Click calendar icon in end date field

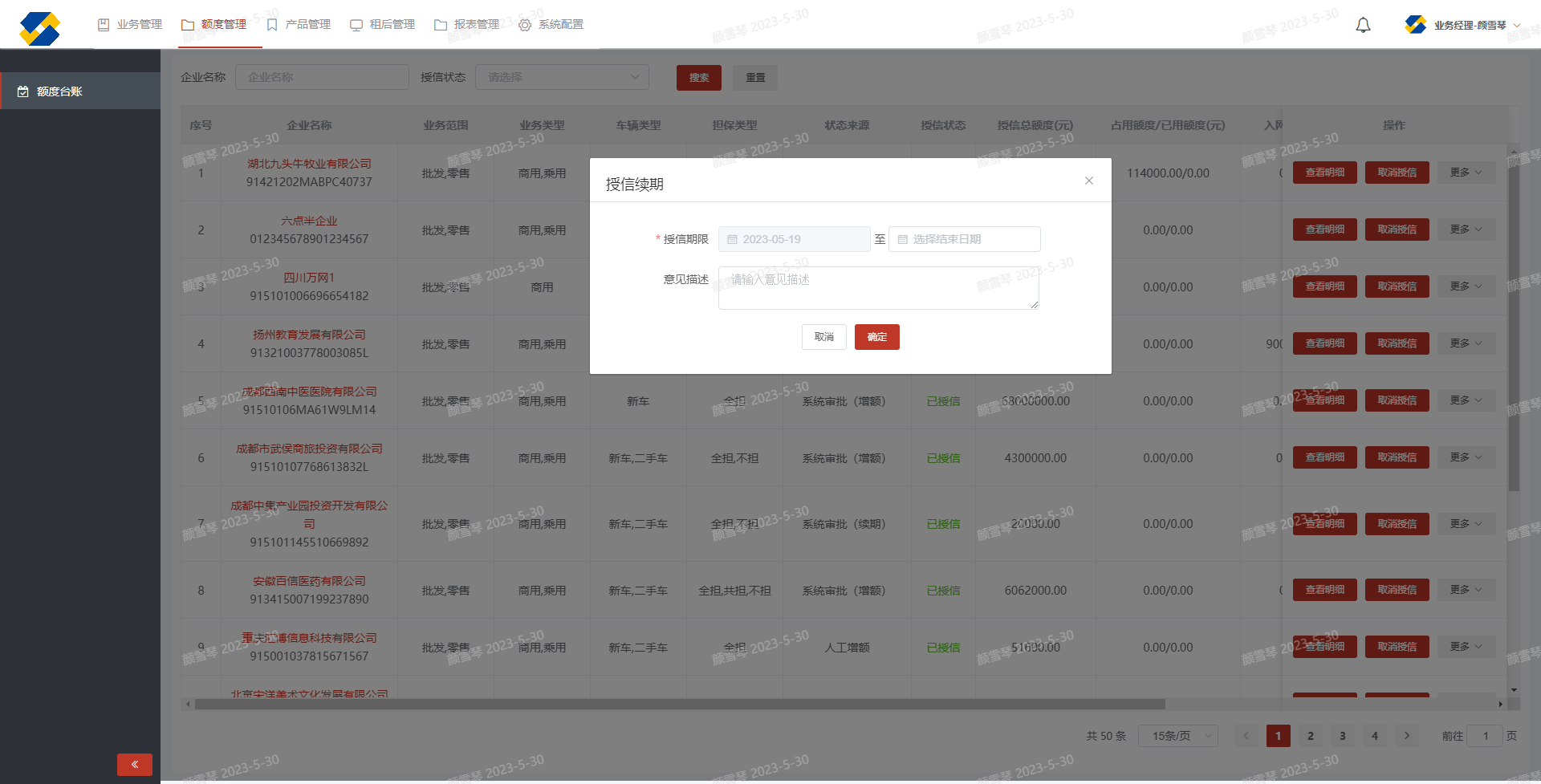point(902,239)
